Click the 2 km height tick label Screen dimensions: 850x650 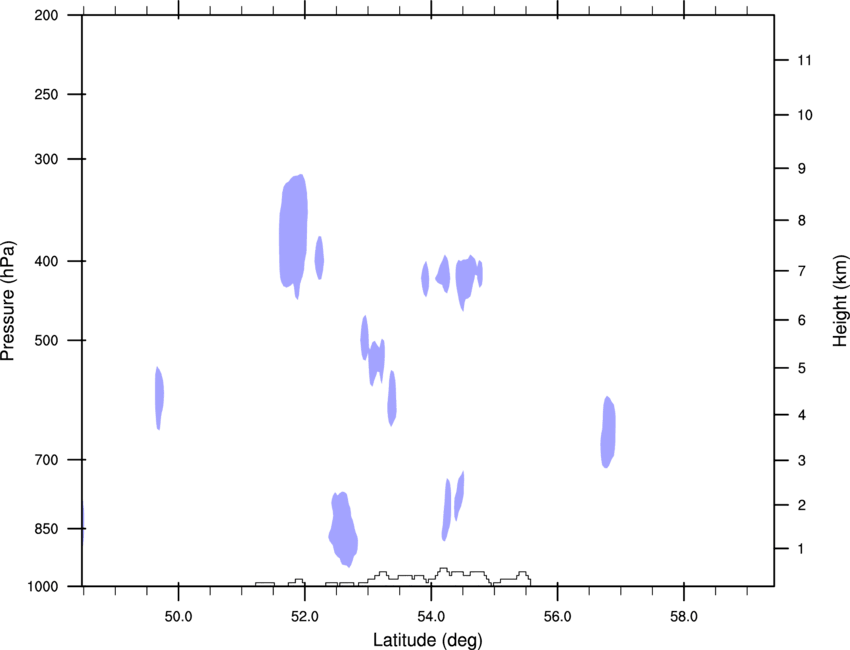(802, 505)
